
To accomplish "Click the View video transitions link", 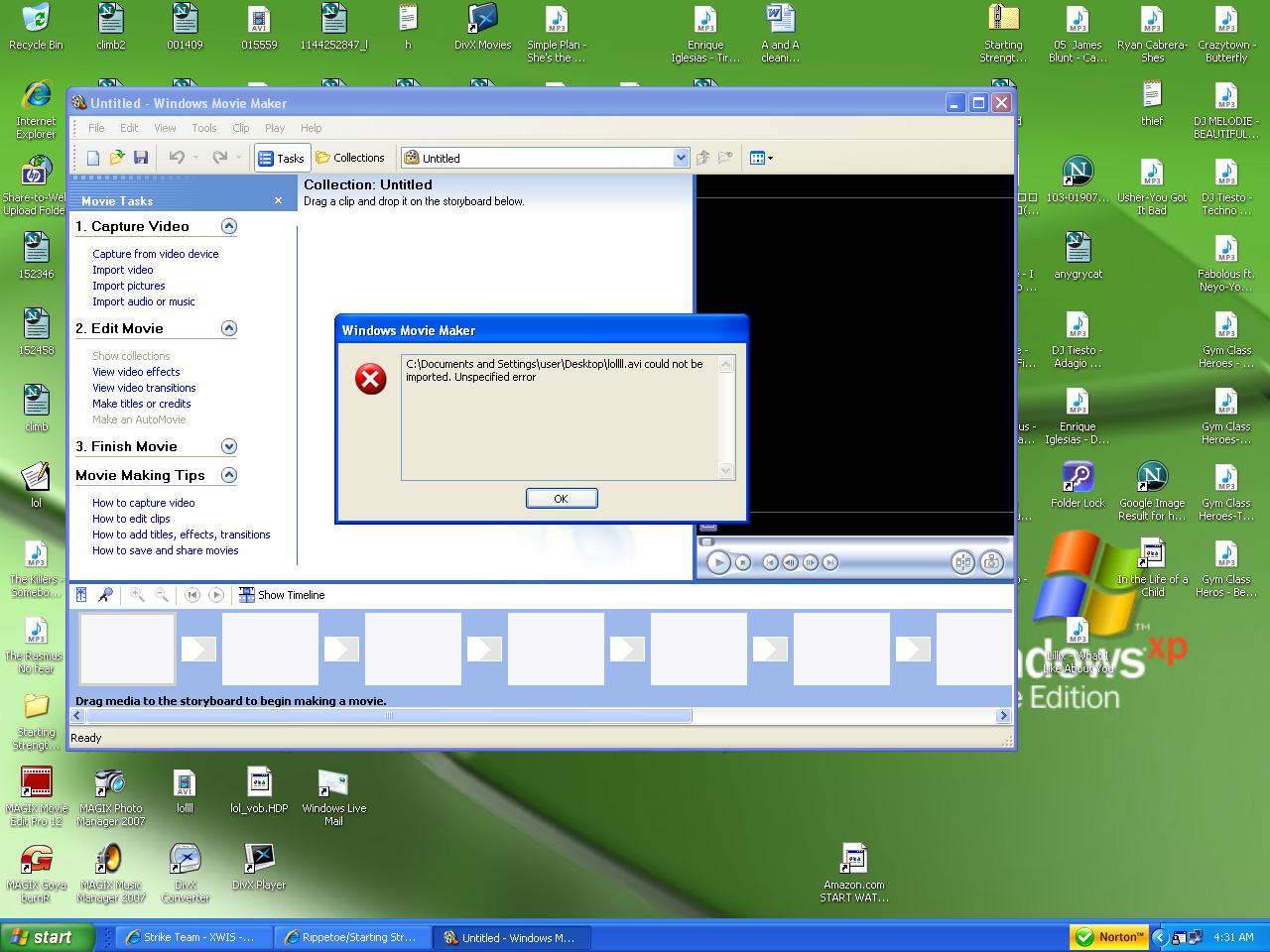I will click(144, 388).
